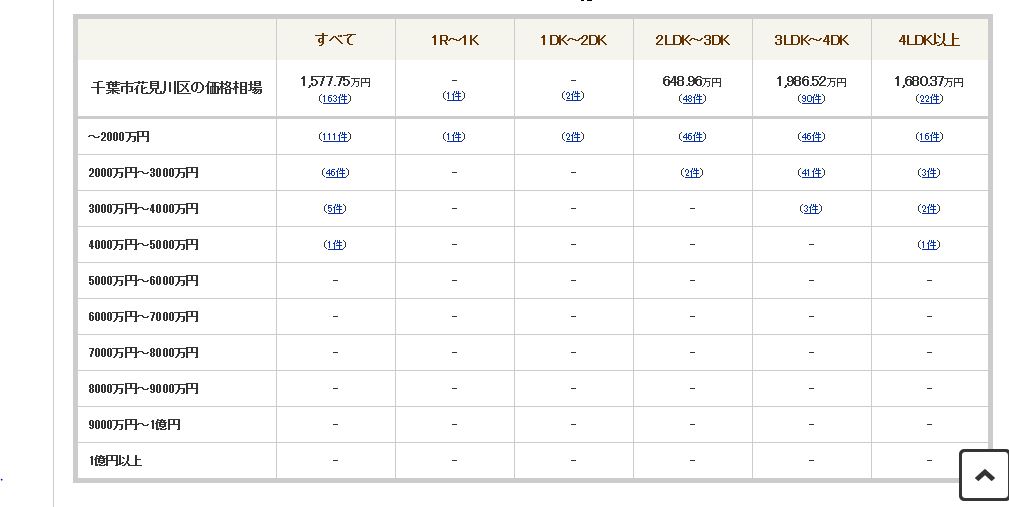Open 46件 listings for 3LDK~4DK under ~2000万円
This screenshot has width=1009, height=507.
point(811,136)
